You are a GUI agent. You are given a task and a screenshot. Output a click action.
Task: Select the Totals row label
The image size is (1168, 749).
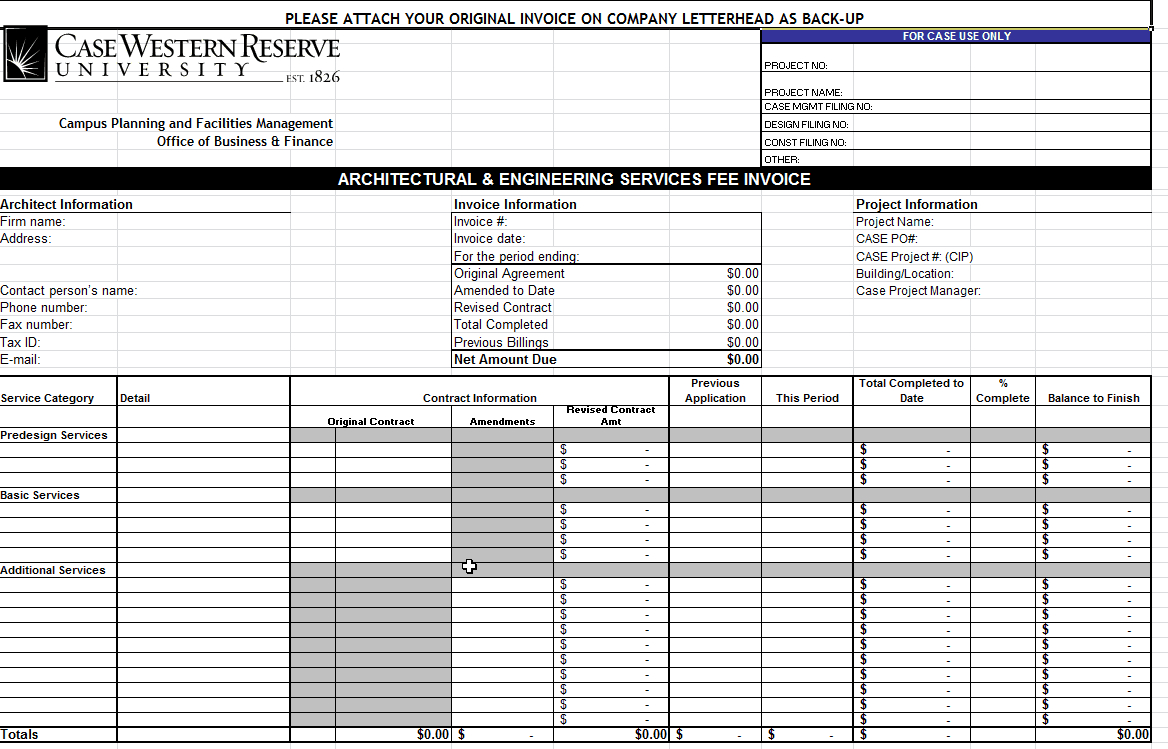19,735
